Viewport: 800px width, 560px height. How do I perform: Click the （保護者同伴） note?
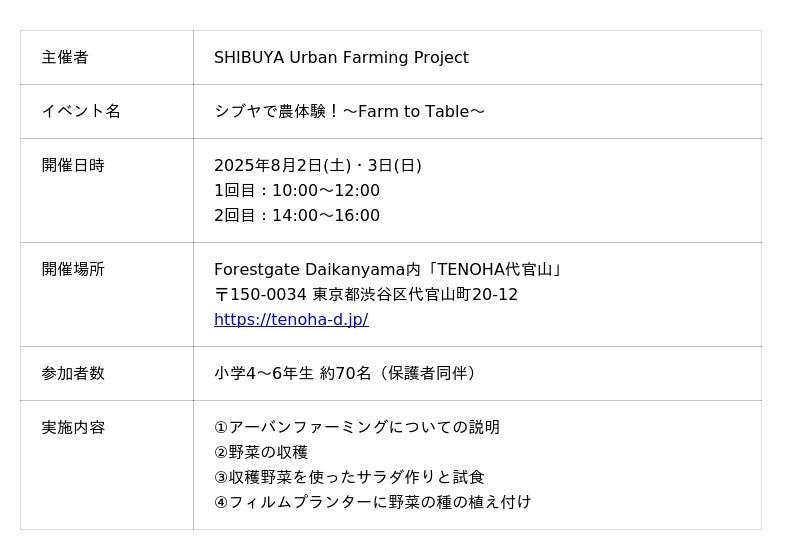point(426,374)
